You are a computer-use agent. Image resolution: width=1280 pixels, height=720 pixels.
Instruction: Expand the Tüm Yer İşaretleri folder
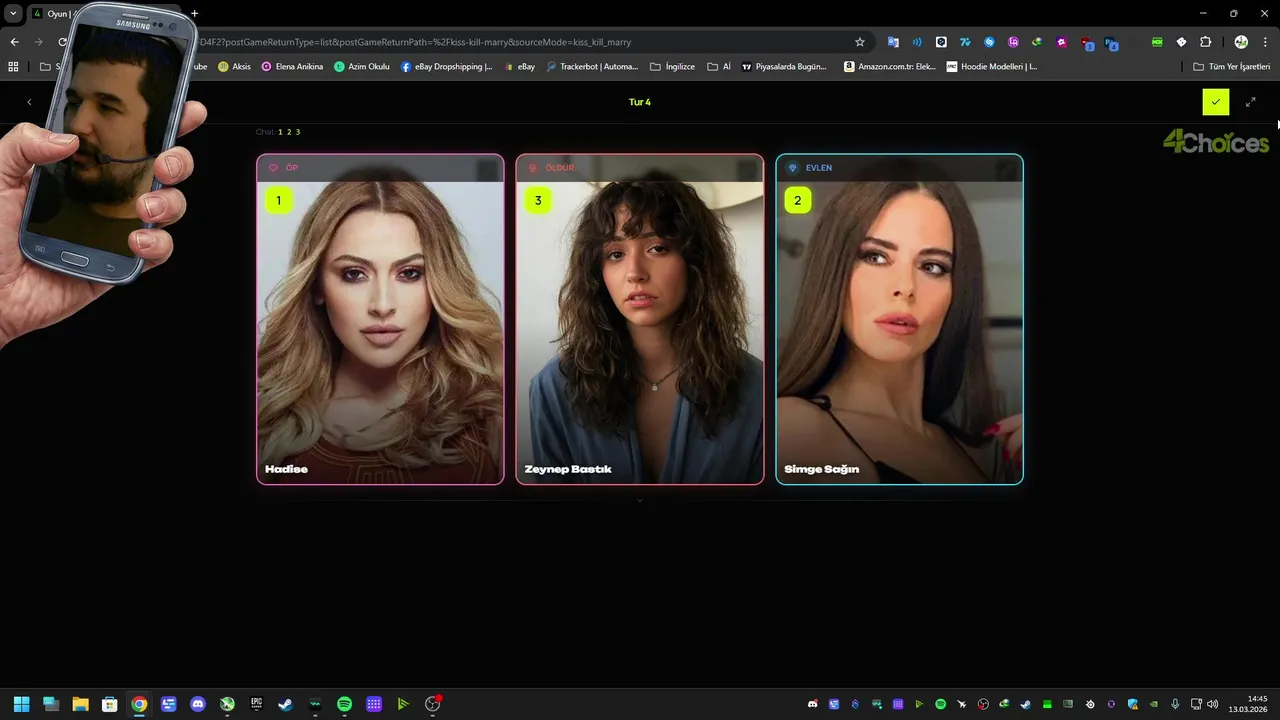[1231, 66]
